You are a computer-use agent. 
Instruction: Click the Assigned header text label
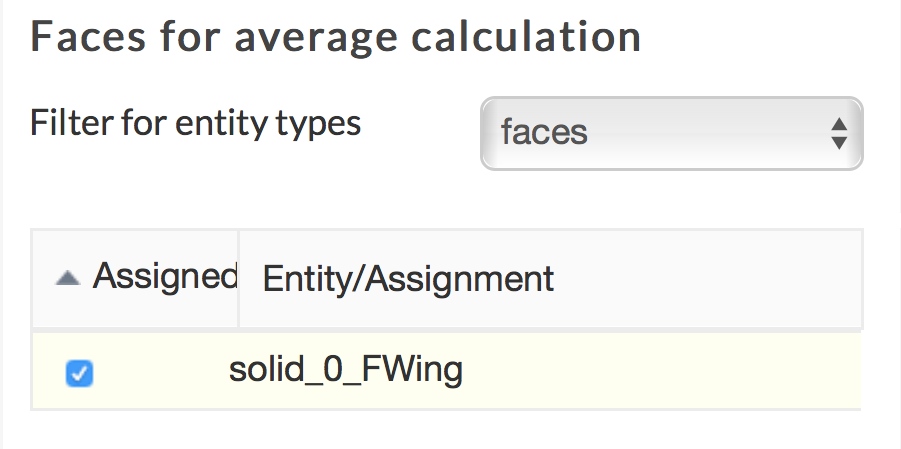coord(164,276)
